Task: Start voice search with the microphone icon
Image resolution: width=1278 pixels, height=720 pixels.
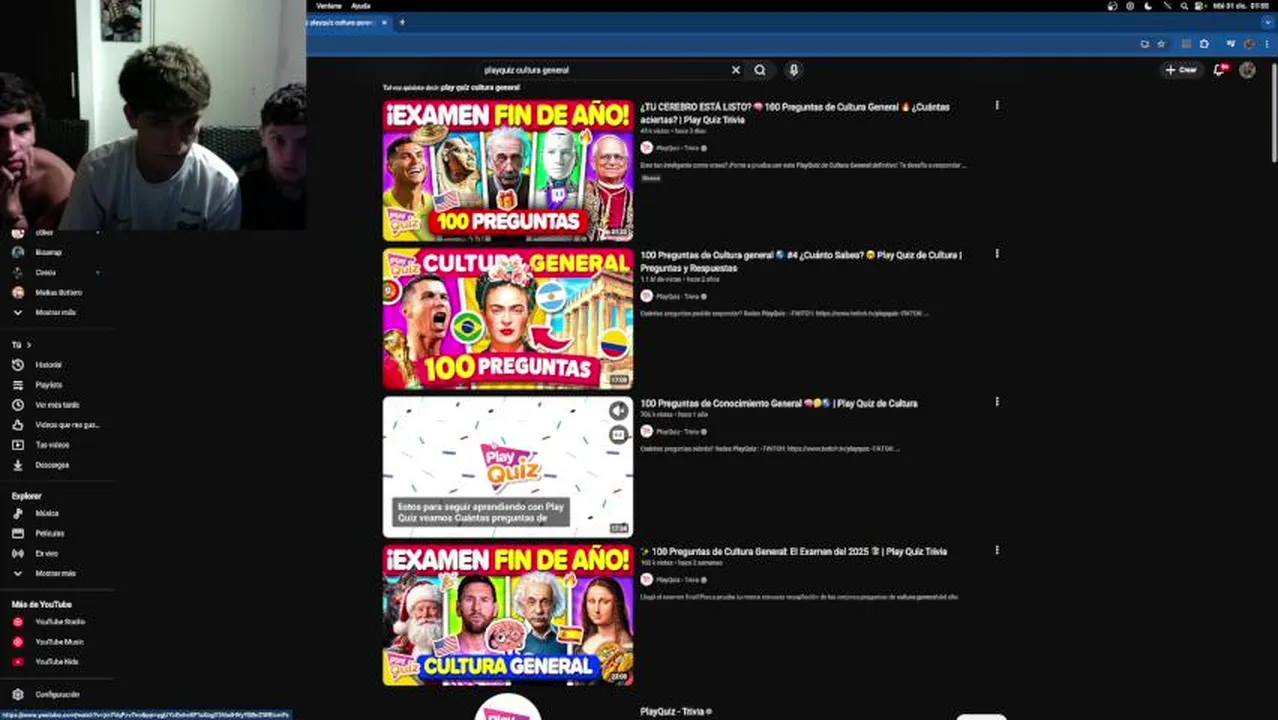Action: (x=793, y=70)
